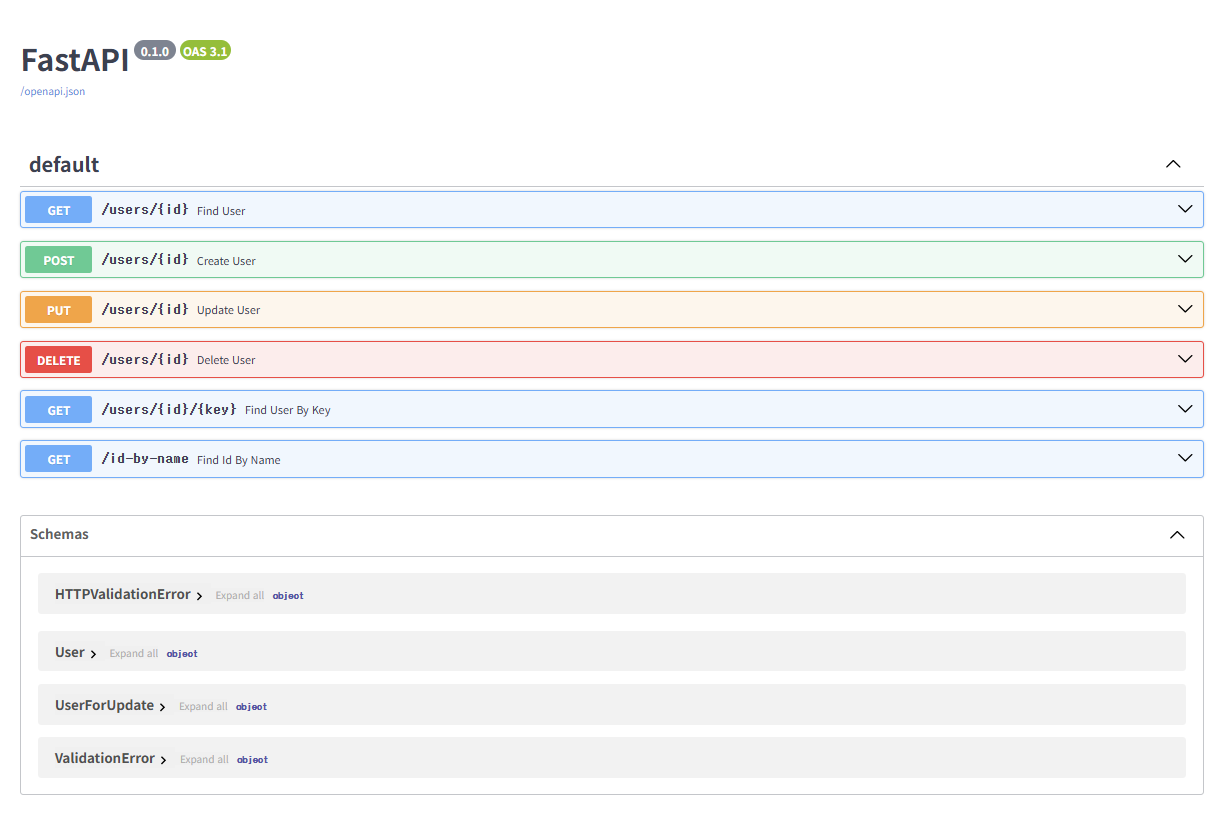The width and height of the screenshot is (1207, 829).
Task: Open the /openapi.json link
Action: pyautogui.click(x=53, y=91)
